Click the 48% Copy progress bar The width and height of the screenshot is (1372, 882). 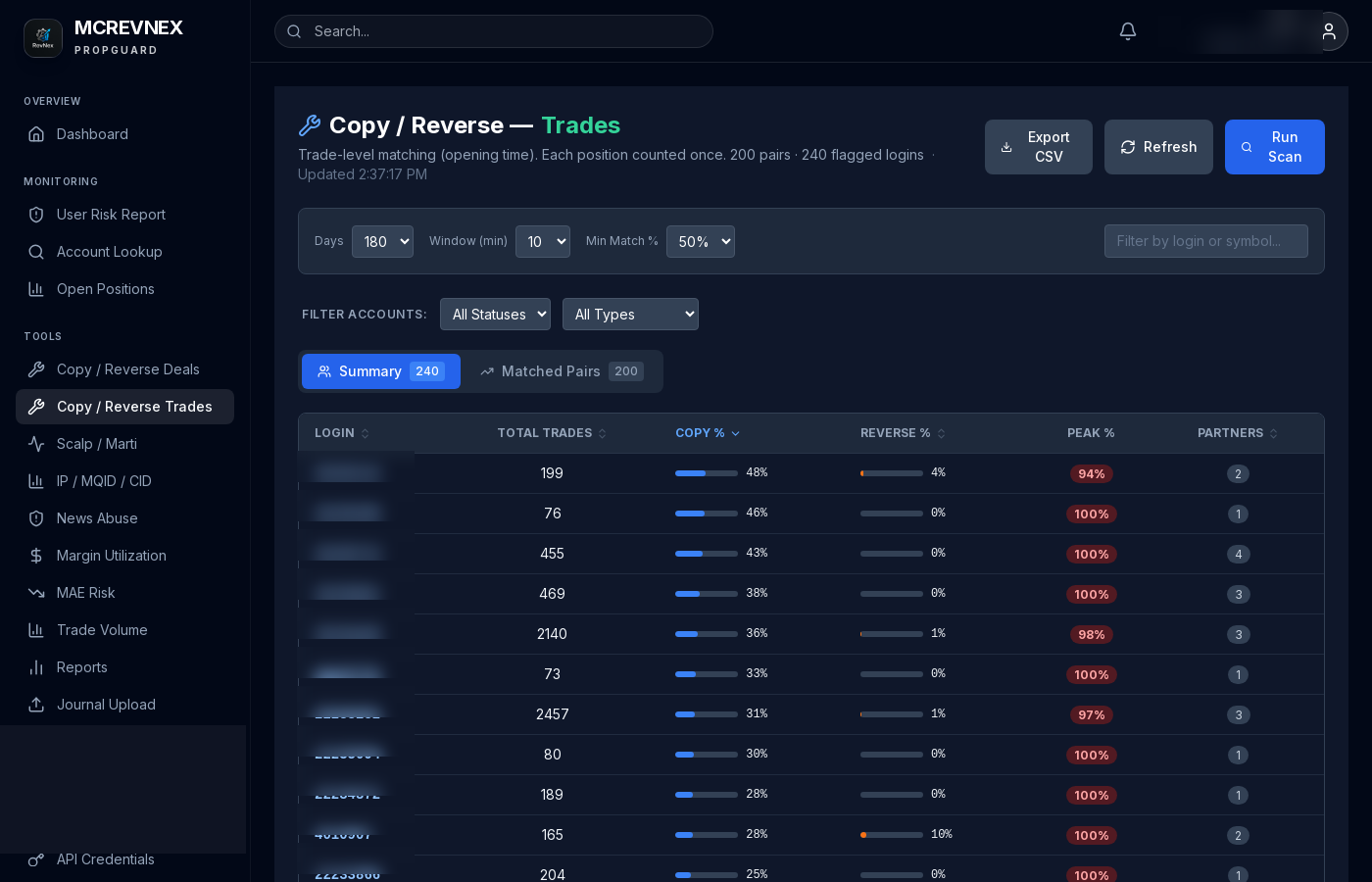click(707, 473)
